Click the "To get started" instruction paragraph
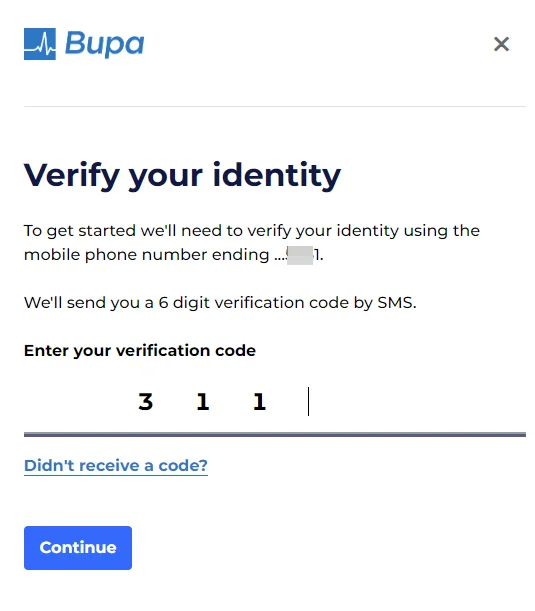This screenshot has width=535, height=611. coord(252,243)
